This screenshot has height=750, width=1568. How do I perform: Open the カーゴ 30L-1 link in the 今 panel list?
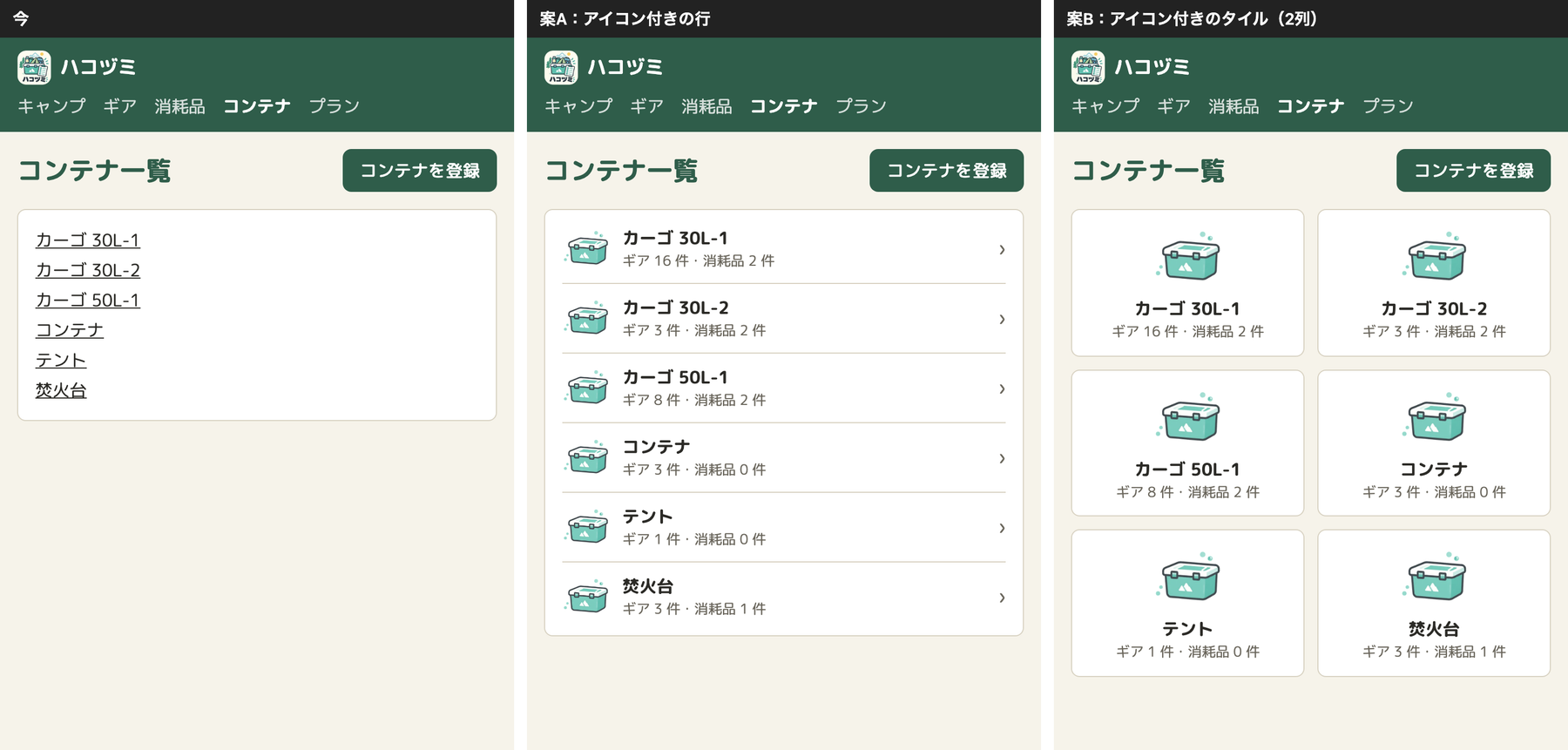pyautogui.click(x=87, y=240)
